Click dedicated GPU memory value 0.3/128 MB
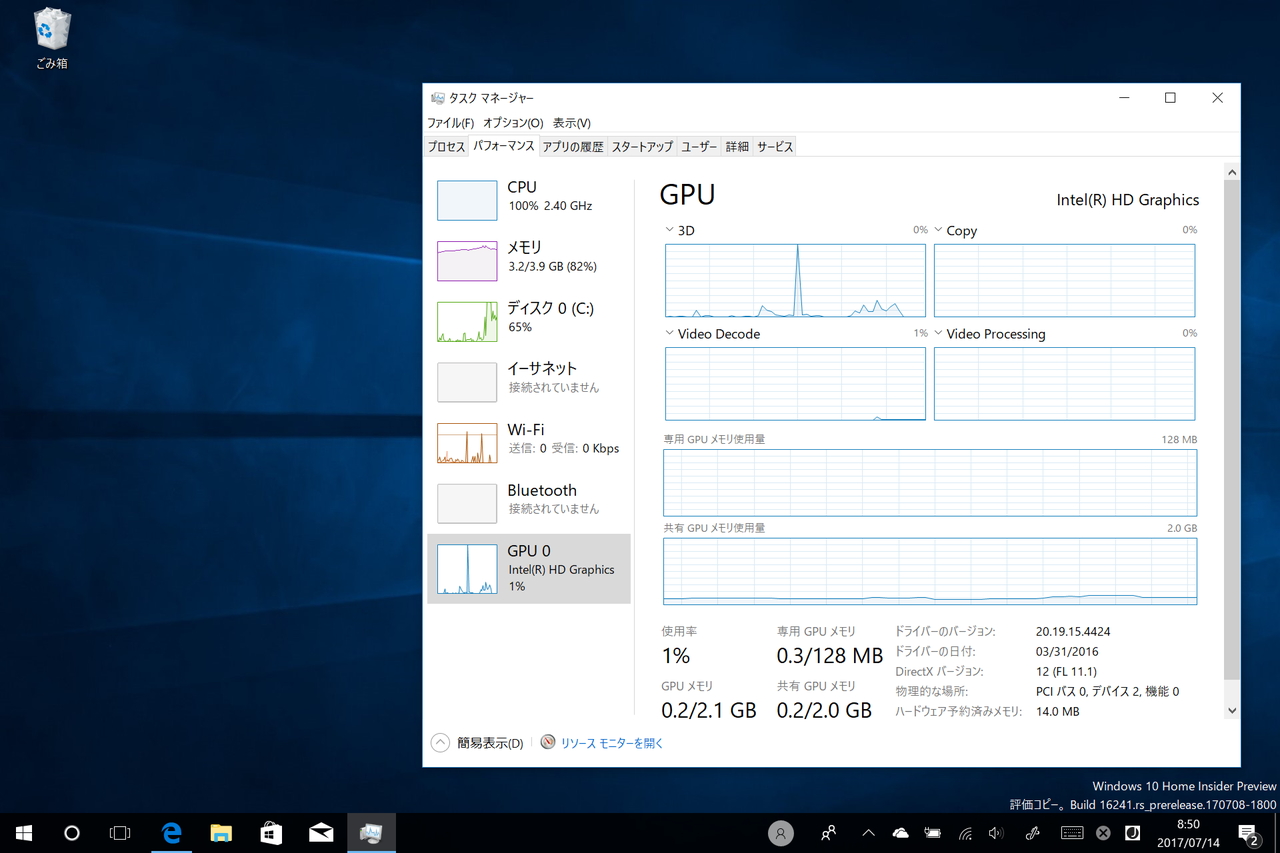This screenshot has height=853, width=1280. pyautogui.click(x=830, y=656)
